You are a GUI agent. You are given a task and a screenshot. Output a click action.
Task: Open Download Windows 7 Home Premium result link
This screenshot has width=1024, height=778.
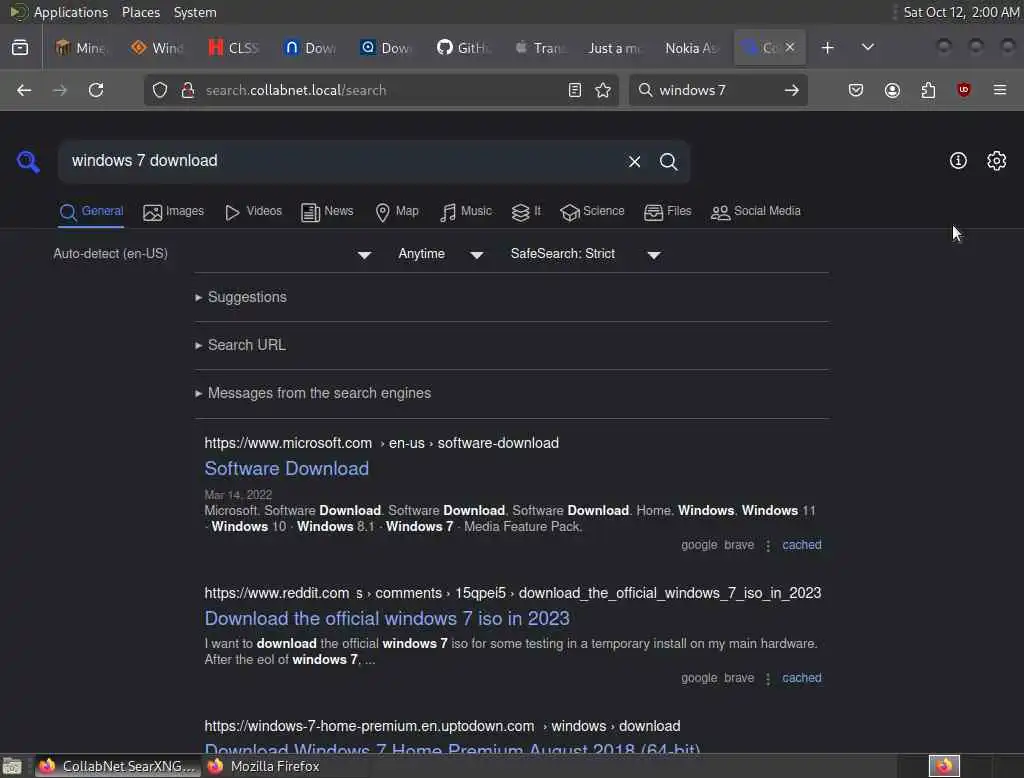coord(452,747)
